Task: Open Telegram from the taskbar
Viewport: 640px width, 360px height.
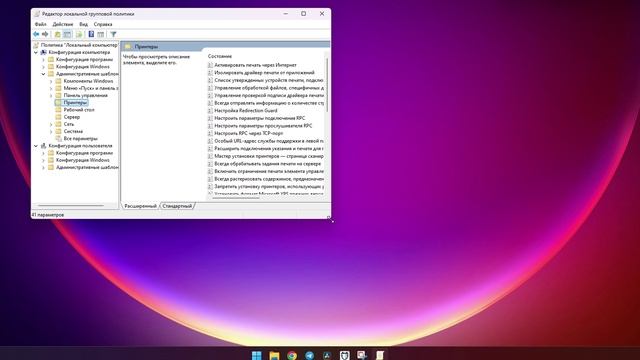Action: 309,355
